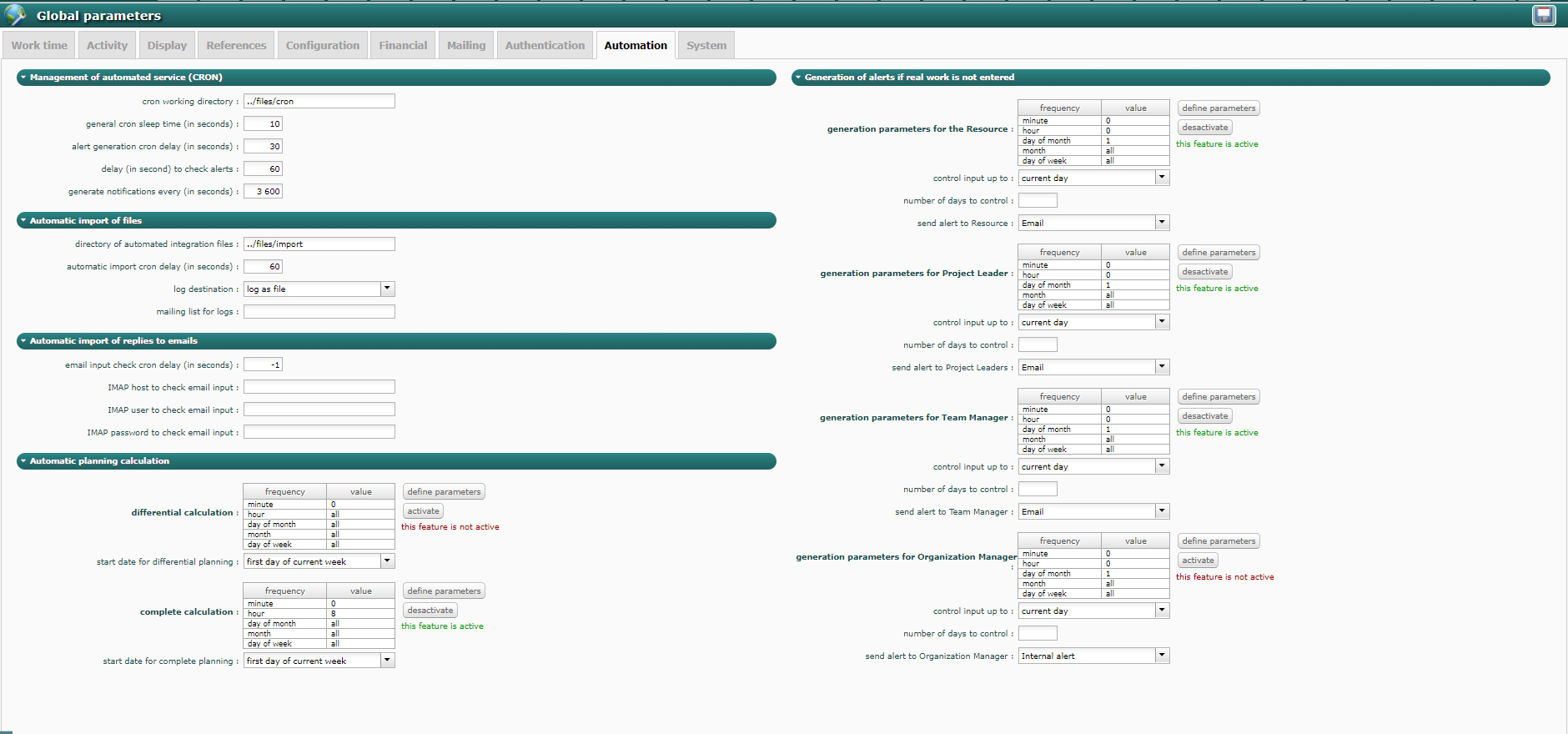Expand start date for differential planning dropdown
1568x734 pixels.
(387, 561)
